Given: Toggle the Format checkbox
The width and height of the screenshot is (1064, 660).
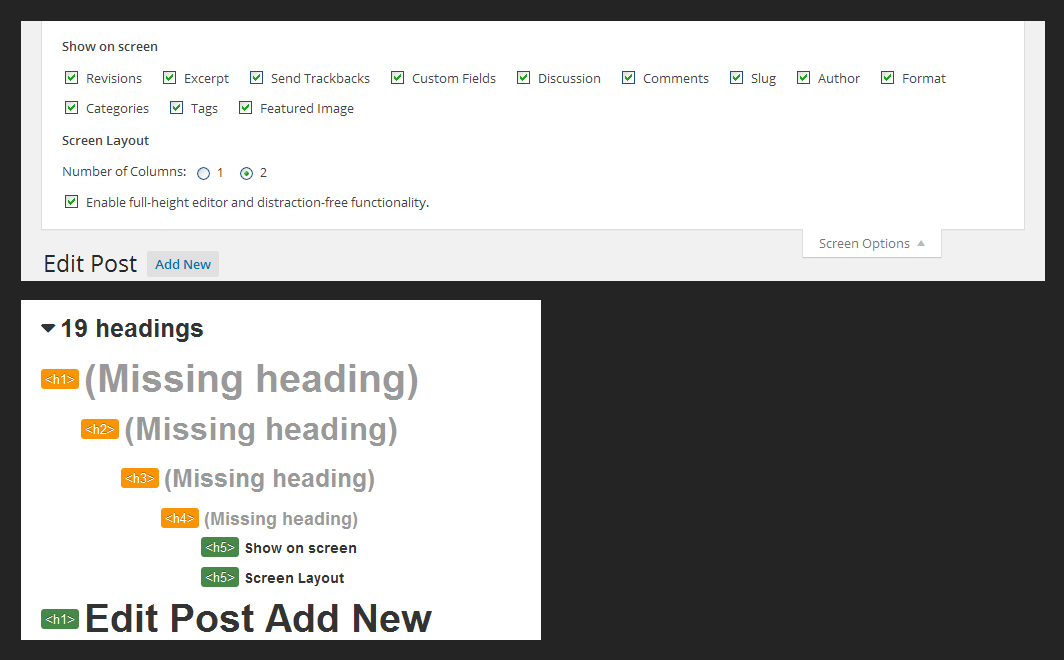Looking at the screenshot, I should 888,78.
